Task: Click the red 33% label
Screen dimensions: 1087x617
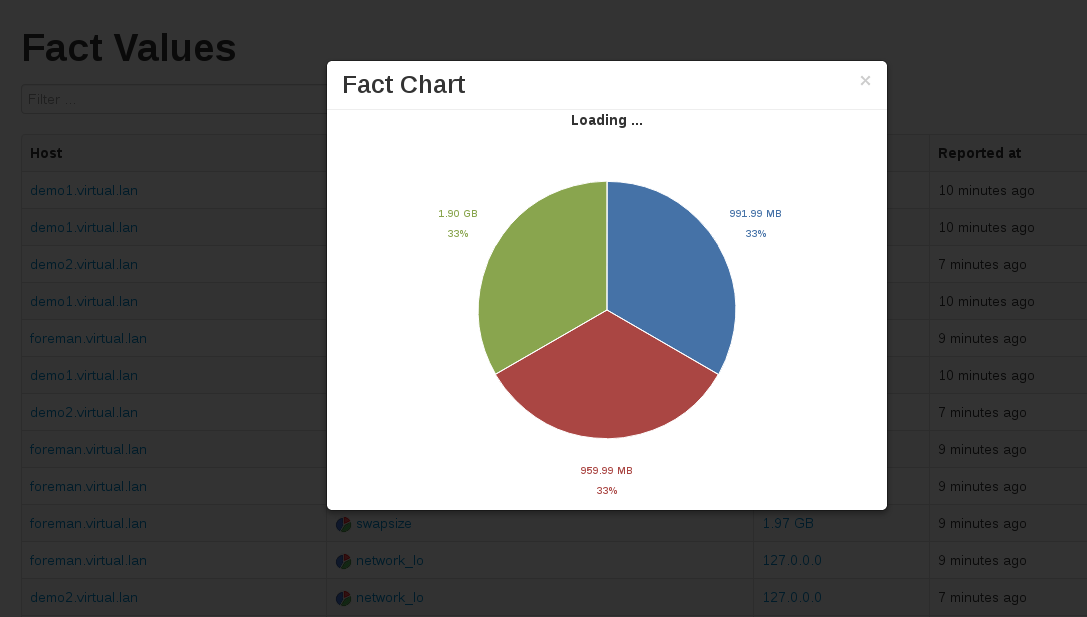Action: click(x=607, y=490)
